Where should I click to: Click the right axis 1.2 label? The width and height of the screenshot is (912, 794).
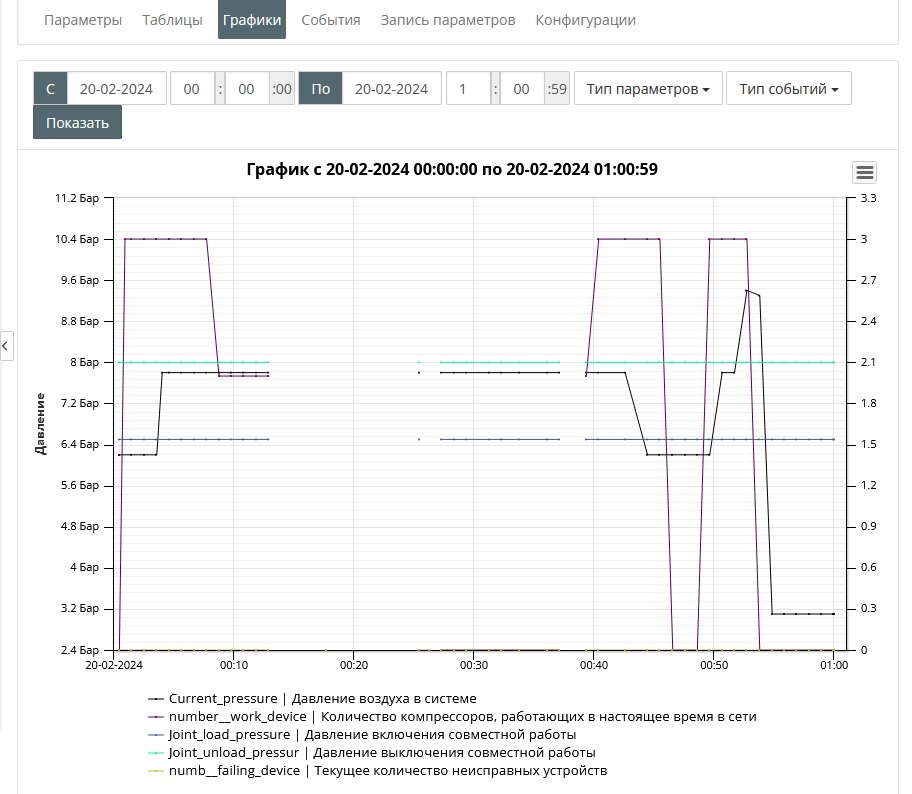click(868, 485)
